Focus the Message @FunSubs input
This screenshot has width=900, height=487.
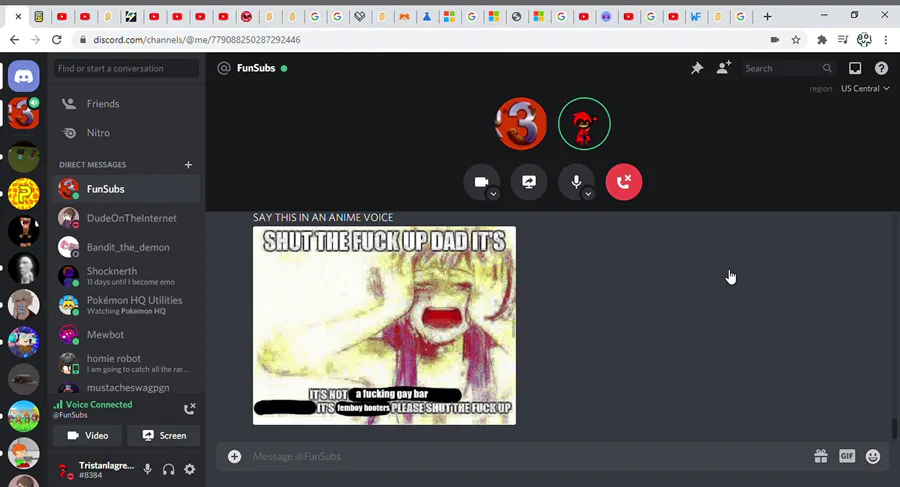pos(528,457)
